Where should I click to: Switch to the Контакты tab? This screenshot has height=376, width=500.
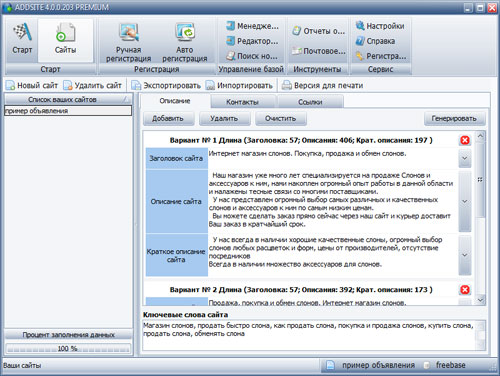[x=242, y=102]
